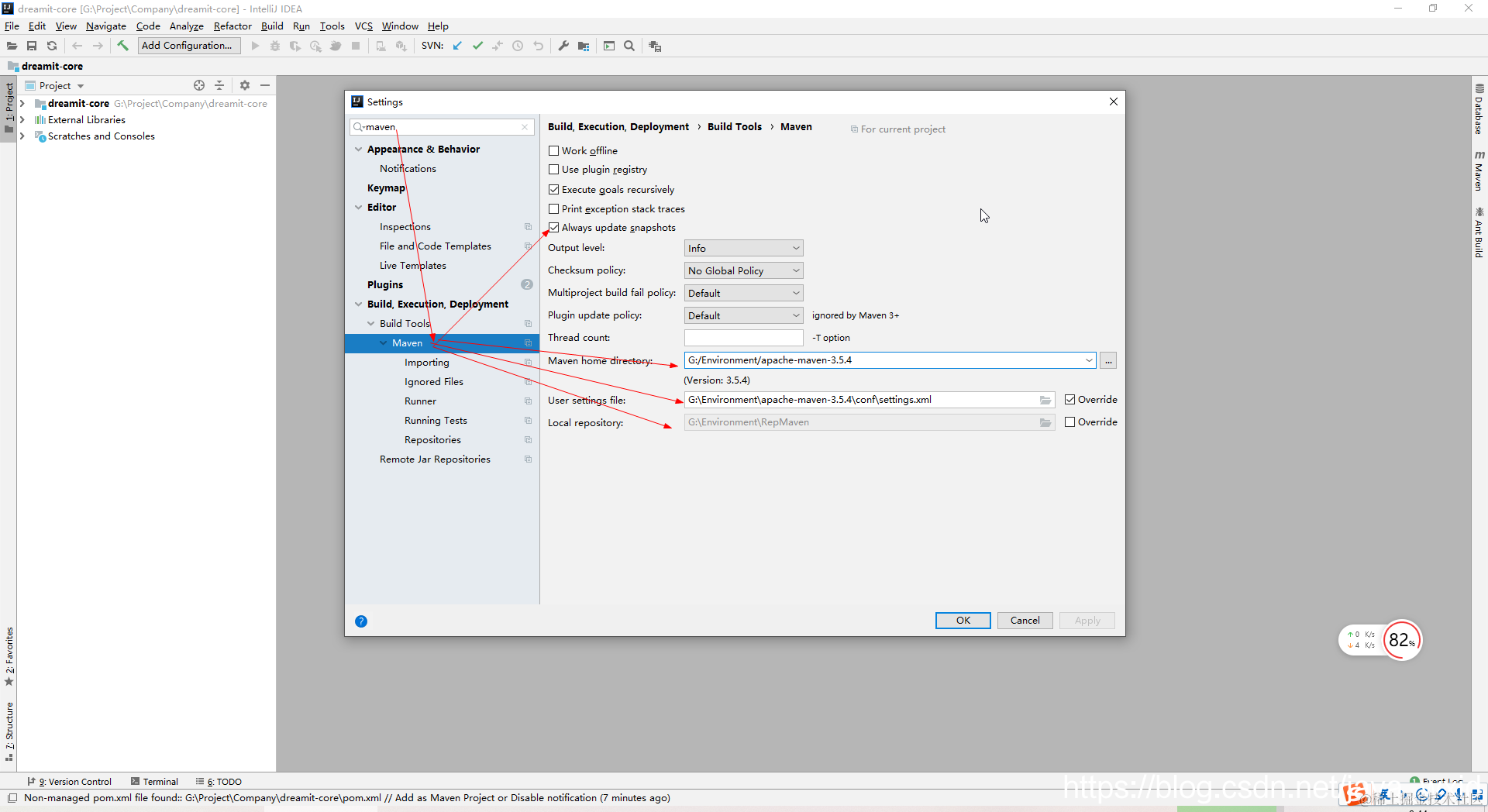Enable Work offline checkbox
The height and width of the screenshot is (812, 1488).
pos(553,151)
